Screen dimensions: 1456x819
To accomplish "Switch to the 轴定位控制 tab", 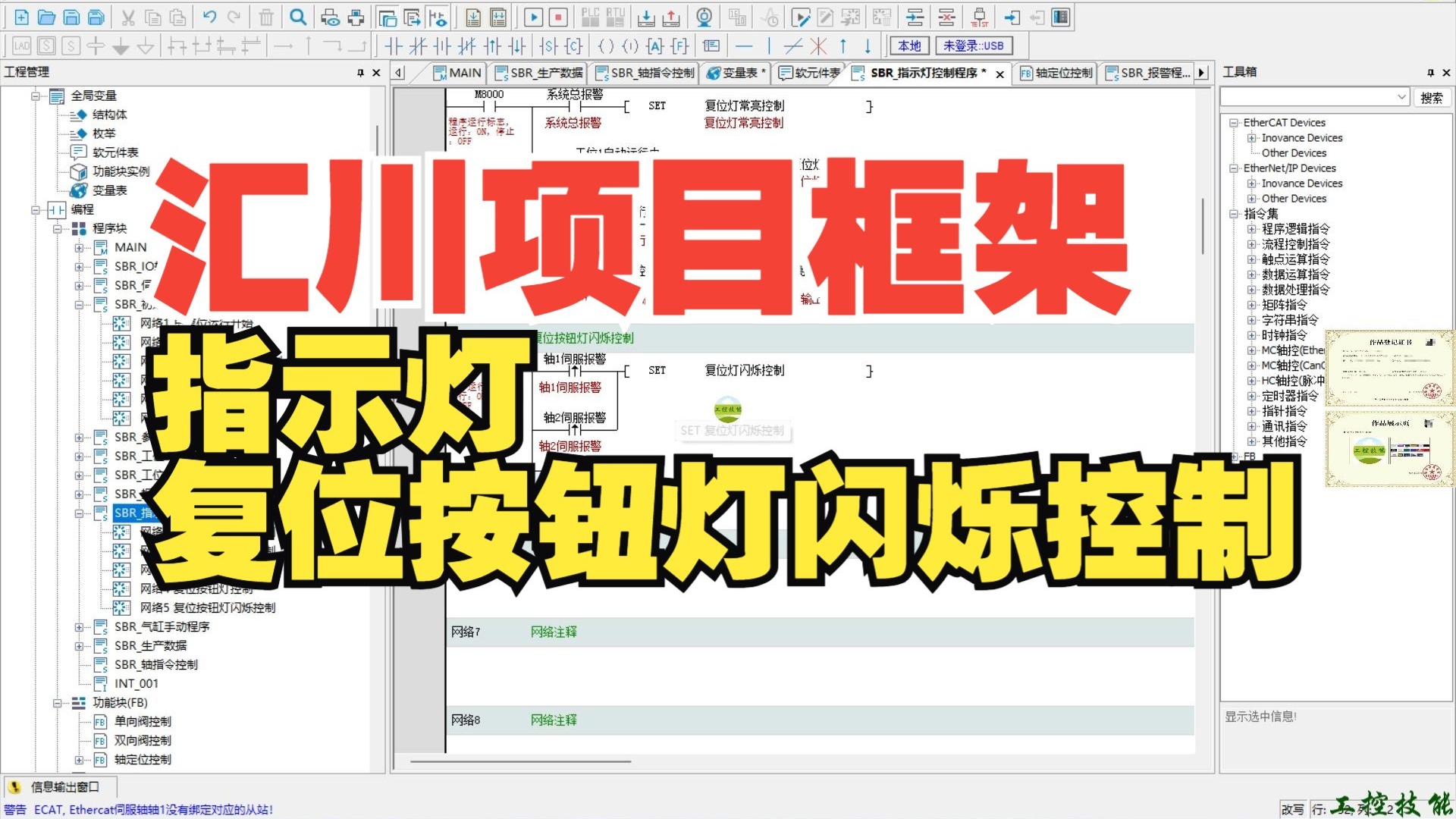I will tap(1056, 73).
